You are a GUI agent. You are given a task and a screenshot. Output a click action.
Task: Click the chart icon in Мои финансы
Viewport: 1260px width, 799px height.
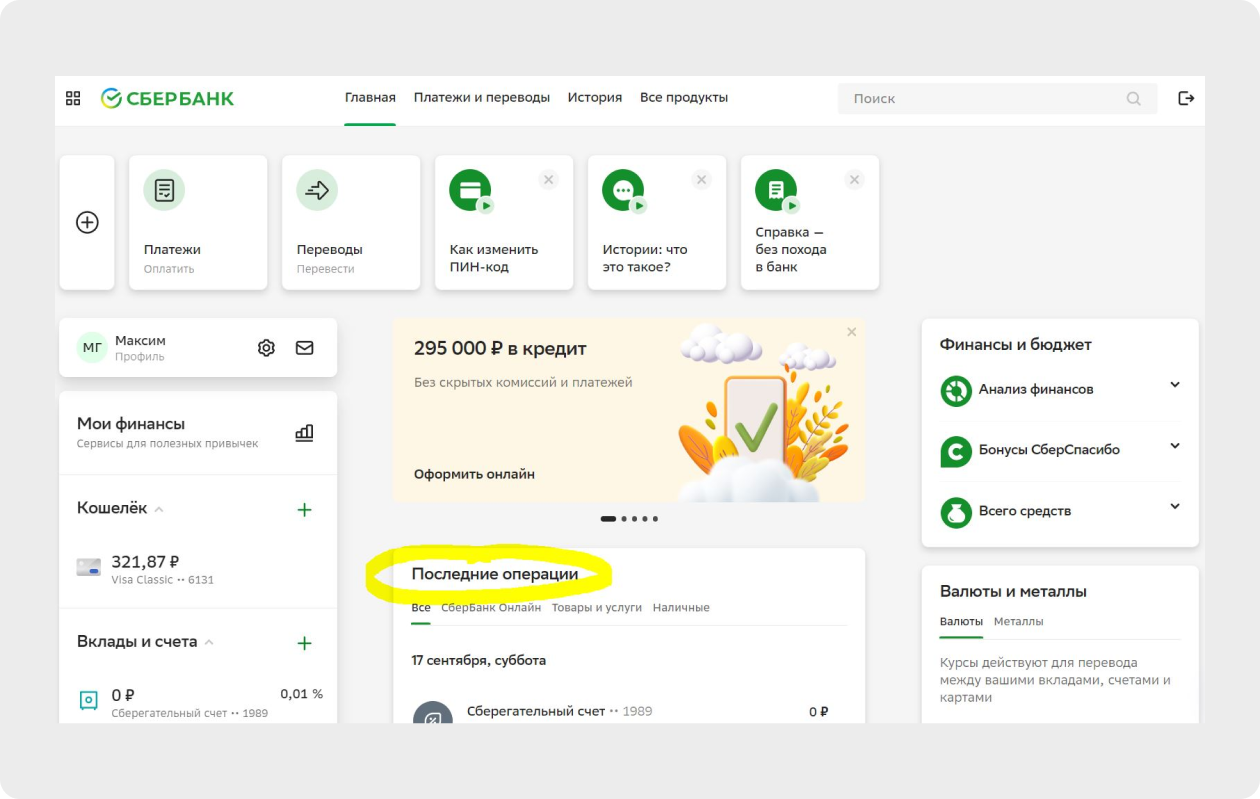(x=304, y=433)
